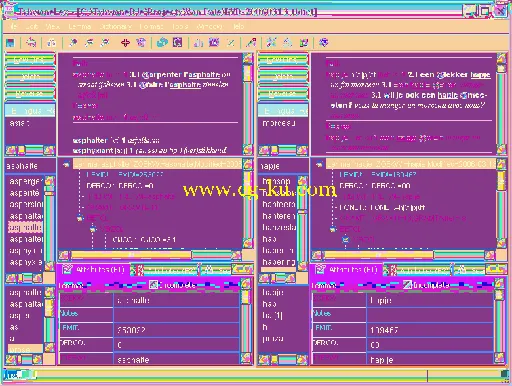This screenshot has width=512, height=386.
Task: Collapse the Lemma asphalte root tree node
Action: pyautogui.click(x=66, y=164)
